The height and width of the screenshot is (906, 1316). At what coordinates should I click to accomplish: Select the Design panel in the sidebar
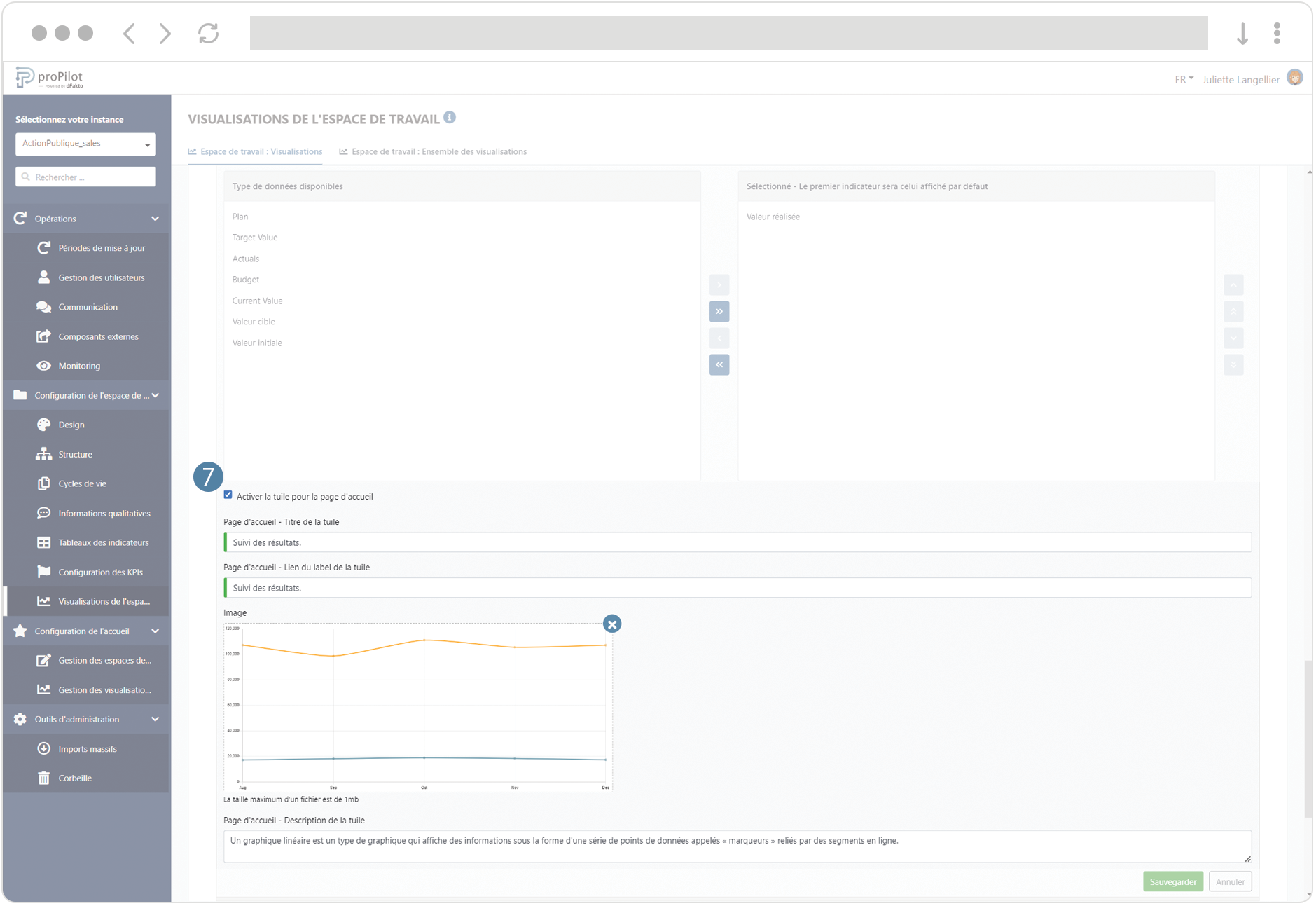tap(72, 424)
